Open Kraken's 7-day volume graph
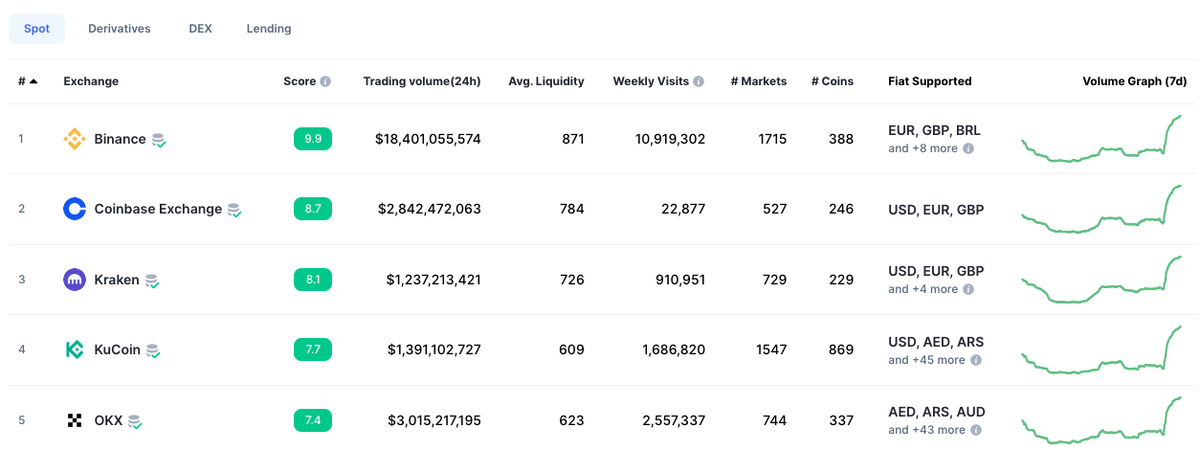 1102,280
